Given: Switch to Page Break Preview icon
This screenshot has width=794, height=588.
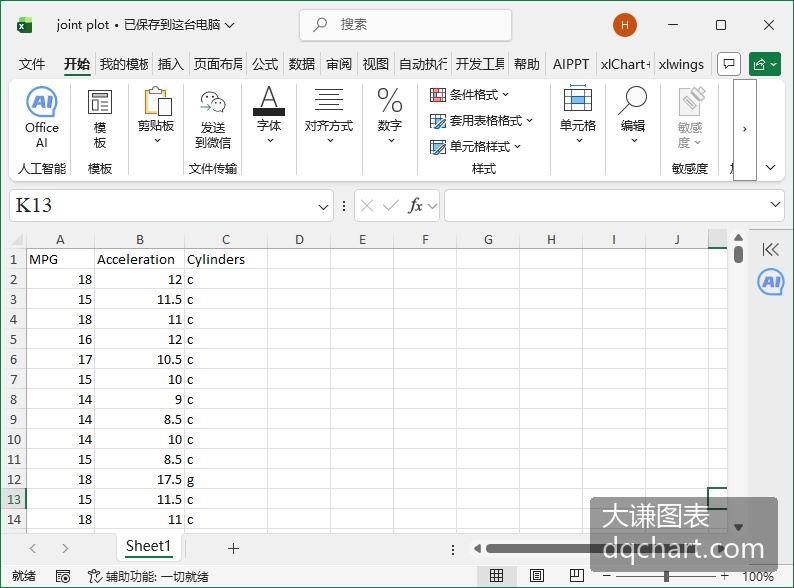Looking at the screenshot, I should (576, 575).
